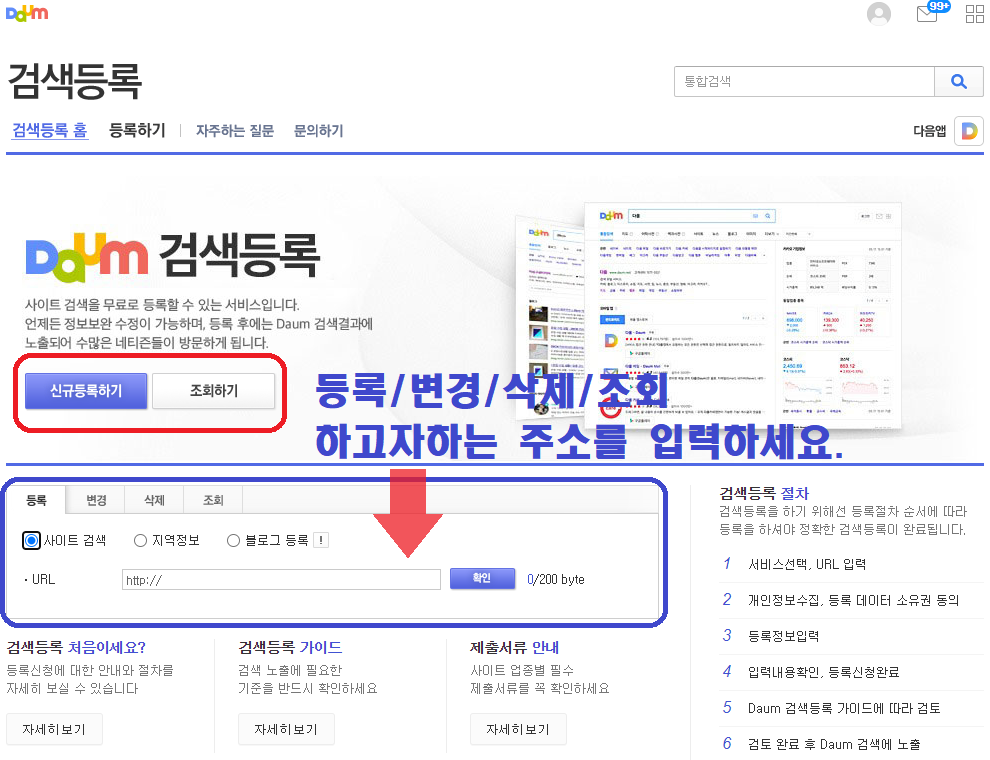This screenshot has width=990, height=760.
Task: Open the user profile avatar icon
Action: pos(879,13)
